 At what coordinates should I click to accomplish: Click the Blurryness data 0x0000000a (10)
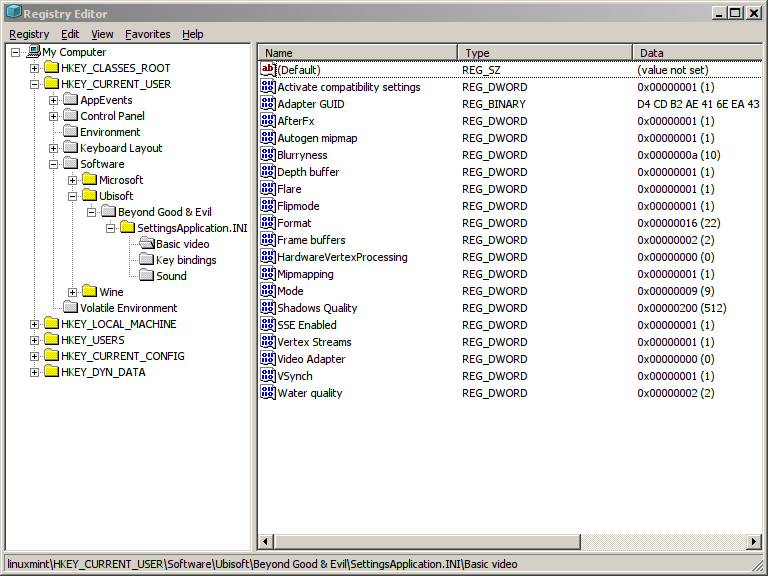(x=678, y=155)
